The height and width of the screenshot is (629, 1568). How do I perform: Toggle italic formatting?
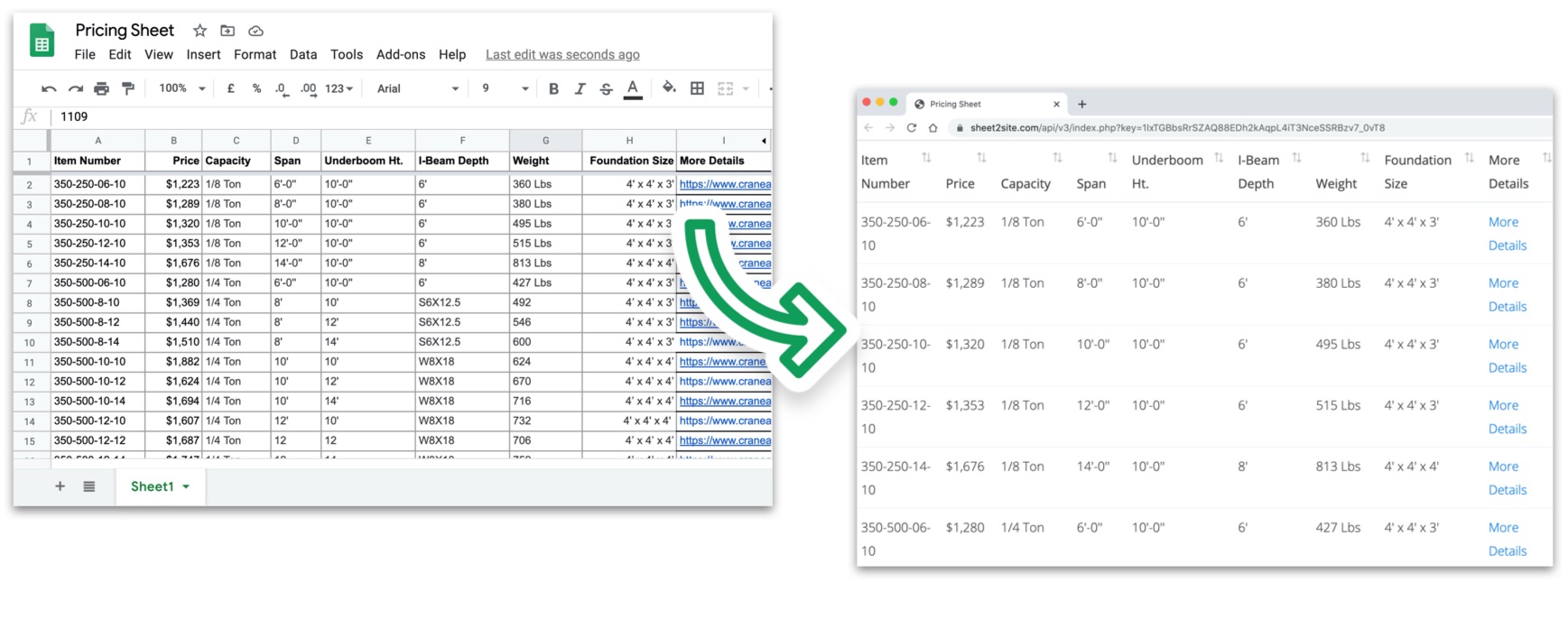point(580,88)
